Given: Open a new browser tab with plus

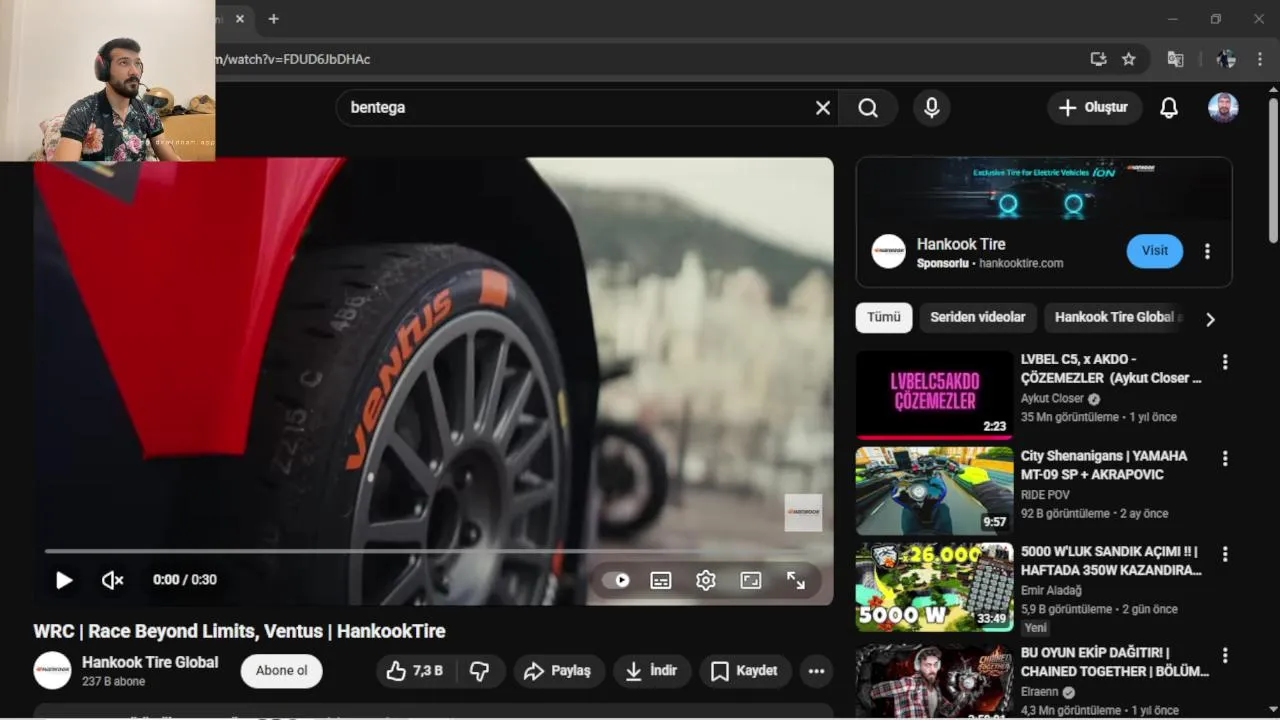Looking at the screenshot, I should coord(273,19).
